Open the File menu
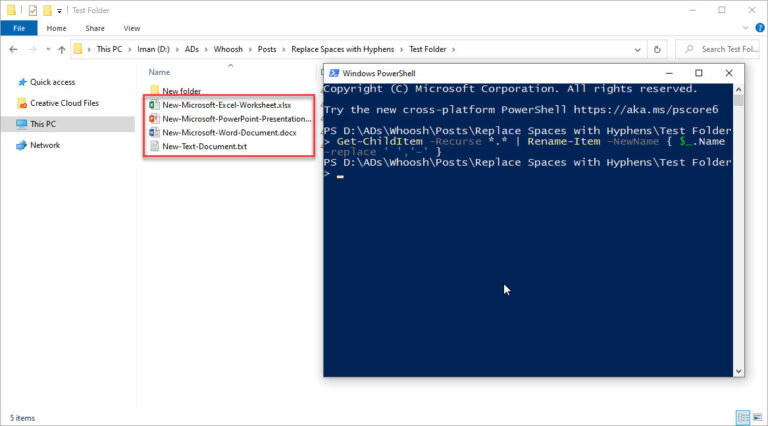The width and height of the screenshot is (768, 426). tap(18, 28)
